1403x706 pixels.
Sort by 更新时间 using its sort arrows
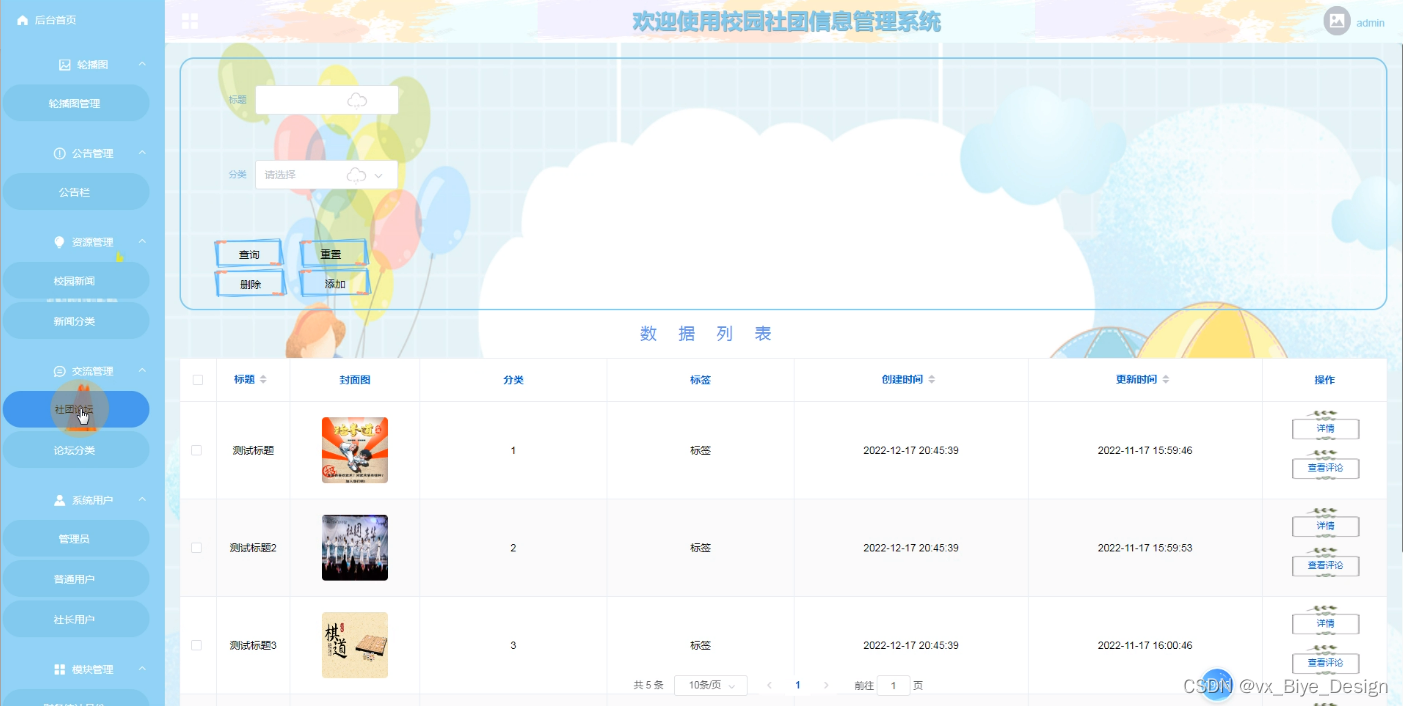click(1166, 380)
